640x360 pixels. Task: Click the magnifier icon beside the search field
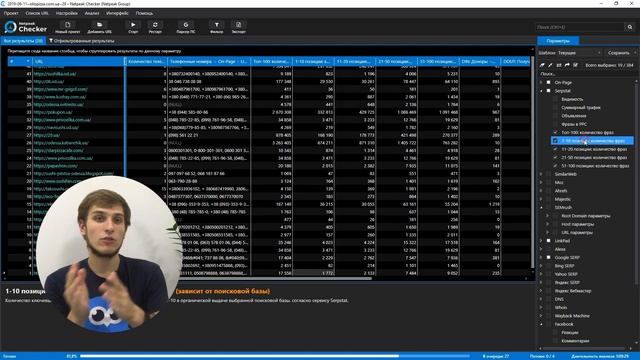point(630,27)
